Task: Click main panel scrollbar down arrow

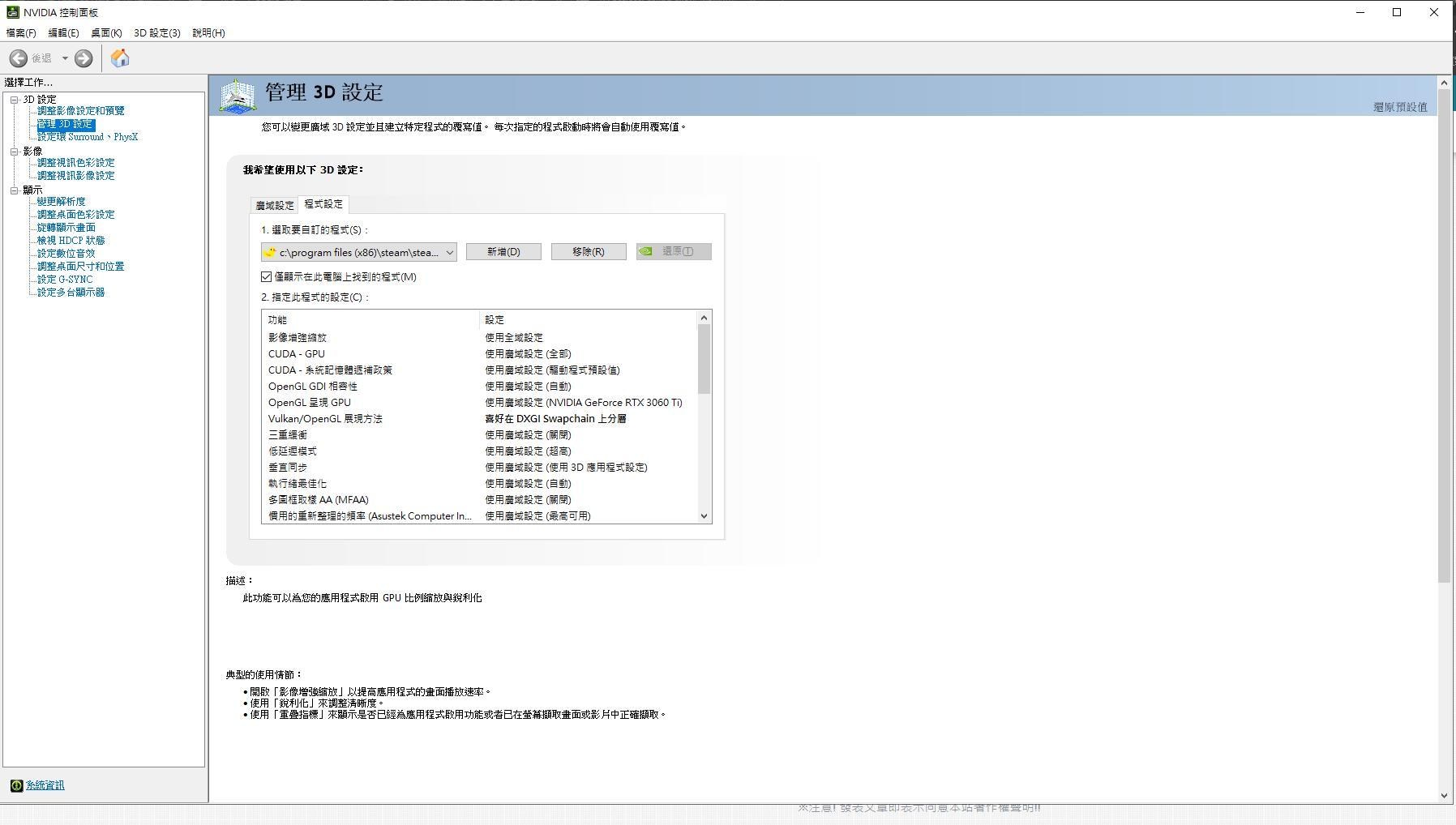Action: [1444, 796]
